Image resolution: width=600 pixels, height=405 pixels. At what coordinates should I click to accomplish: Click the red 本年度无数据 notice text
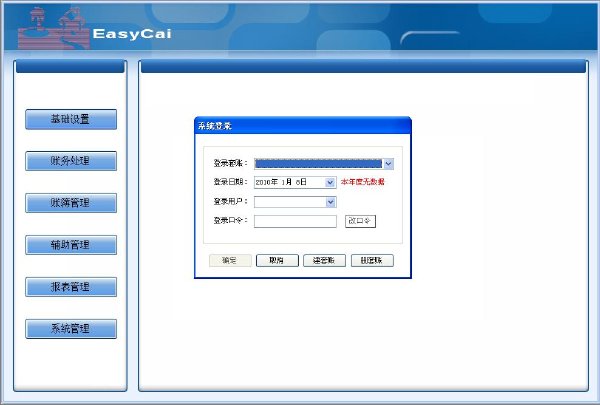pos(362,182)
